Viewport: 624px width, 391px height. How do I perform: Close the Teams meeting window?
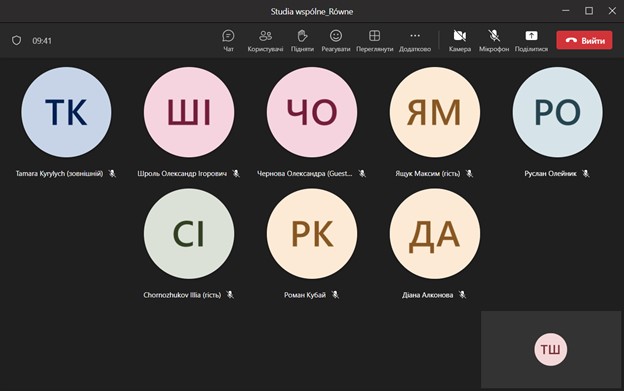click(x=612, y=11)
